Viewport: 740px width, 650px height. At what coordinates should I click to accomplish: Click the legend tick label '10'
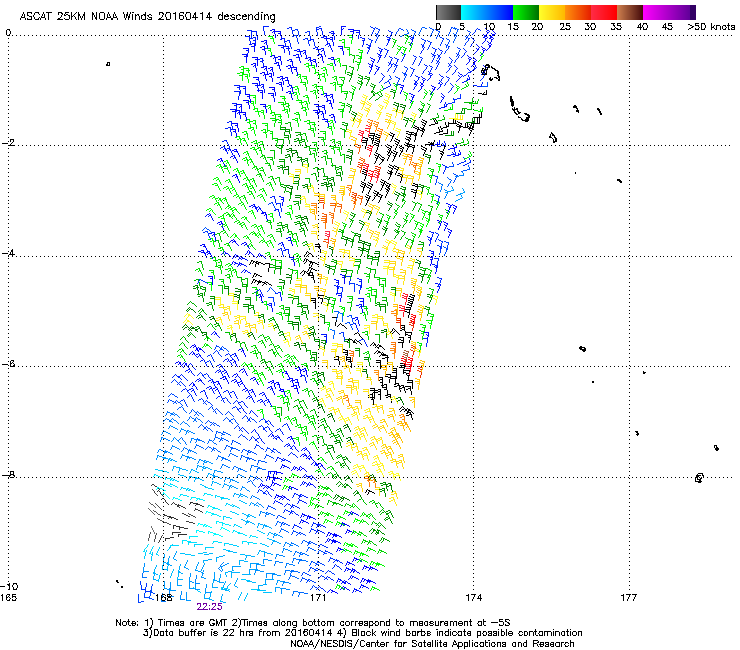[489, 27]
